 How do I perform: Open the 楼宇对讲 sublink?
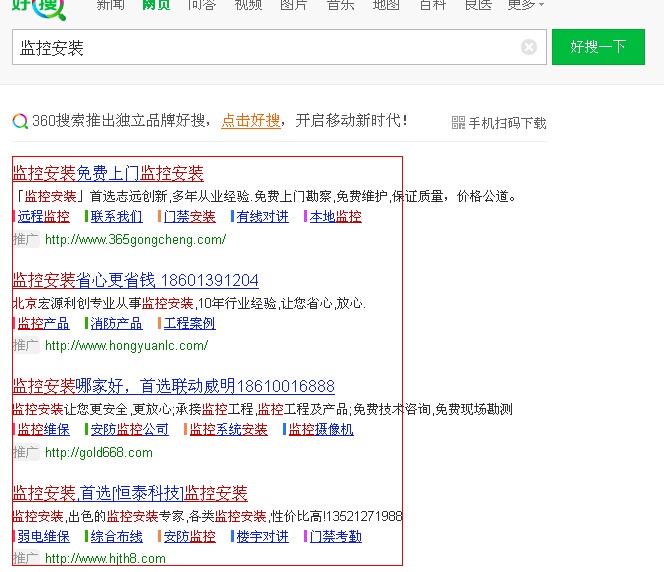263,537
